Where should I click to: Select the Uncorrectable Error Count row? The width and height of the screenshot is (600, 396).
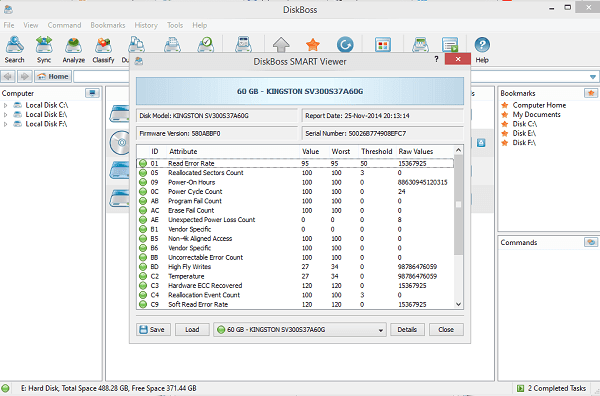click(x=295, y=257)
